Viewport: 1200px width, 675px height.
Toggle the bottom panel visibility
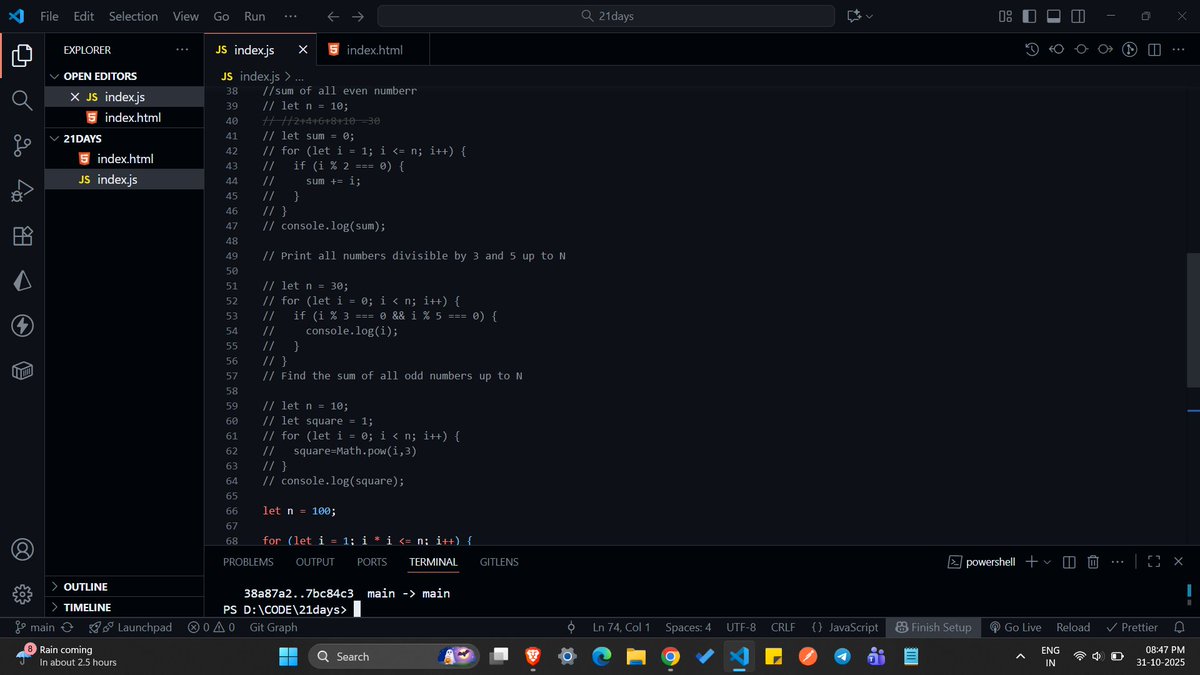coord(1053,16)
